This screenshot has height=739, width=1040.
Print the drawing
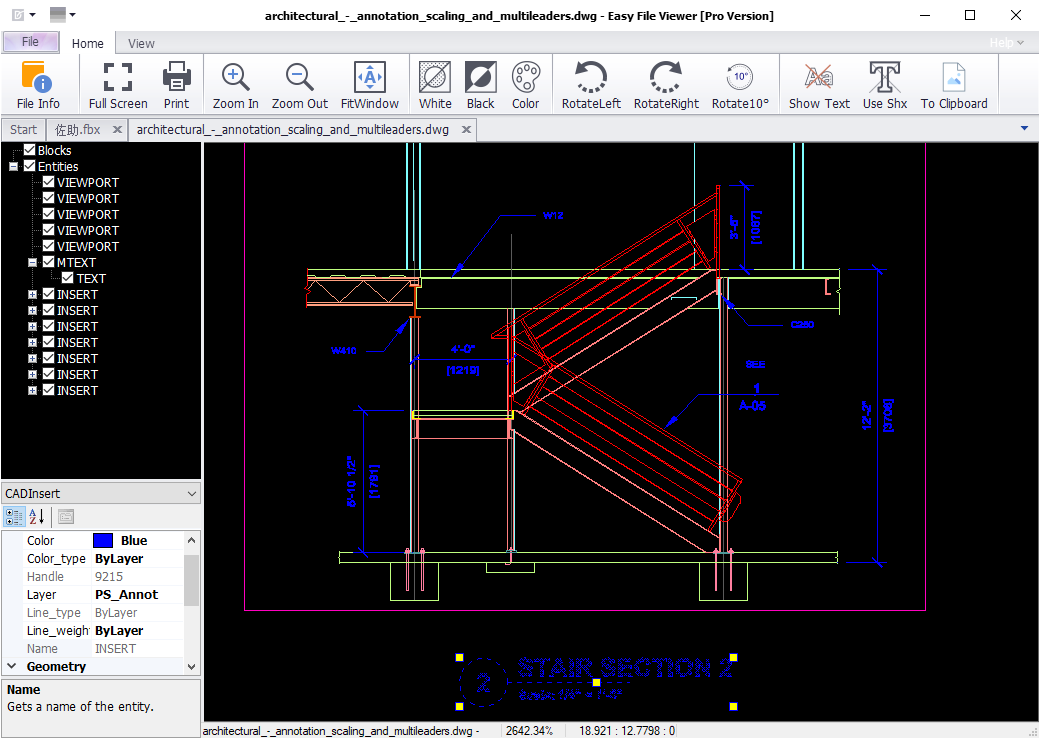pos(176,85)
